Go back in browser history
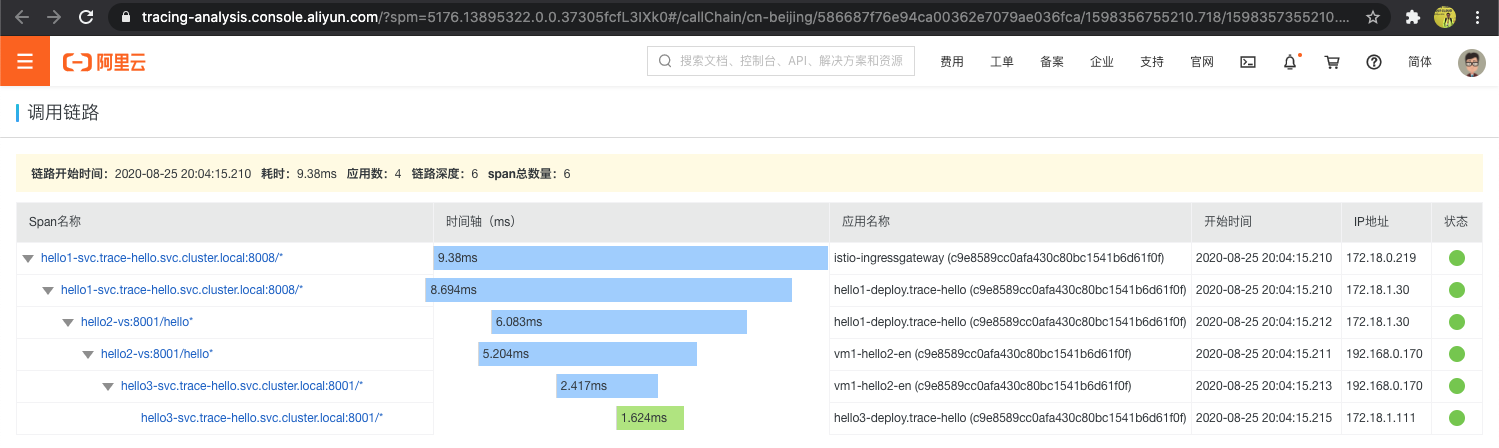Viewport: 1499px width, 448px height. 22,17
